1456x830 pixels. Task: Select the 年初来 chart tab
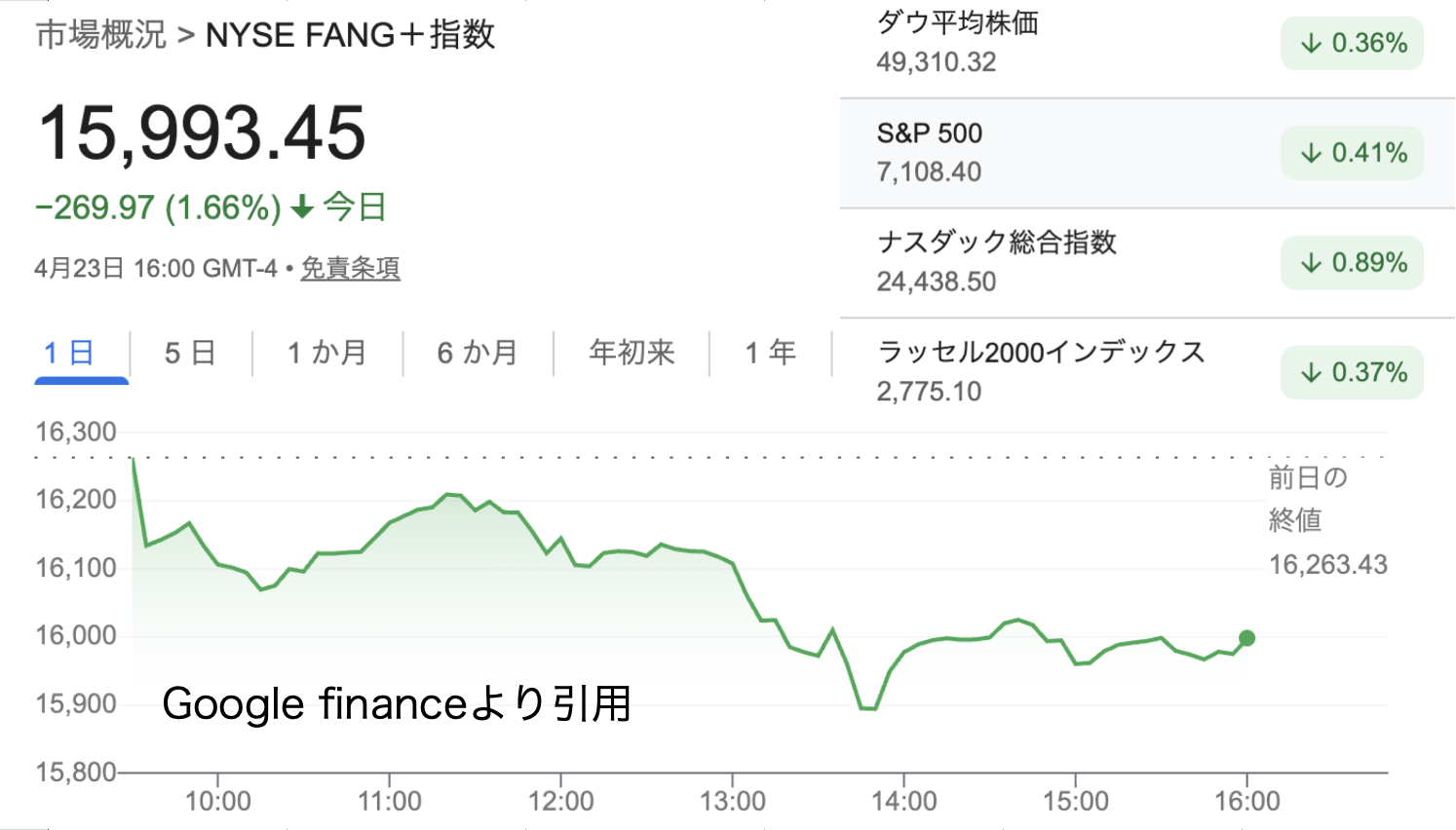coord(632,353)
